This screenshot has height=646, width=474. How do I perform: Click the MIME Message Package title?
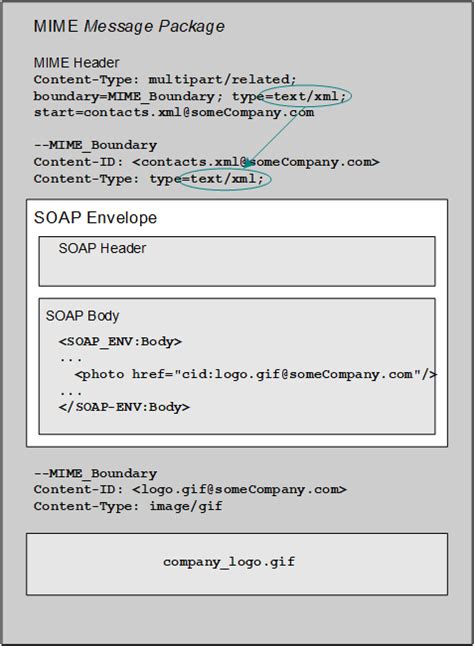point(129,26)
